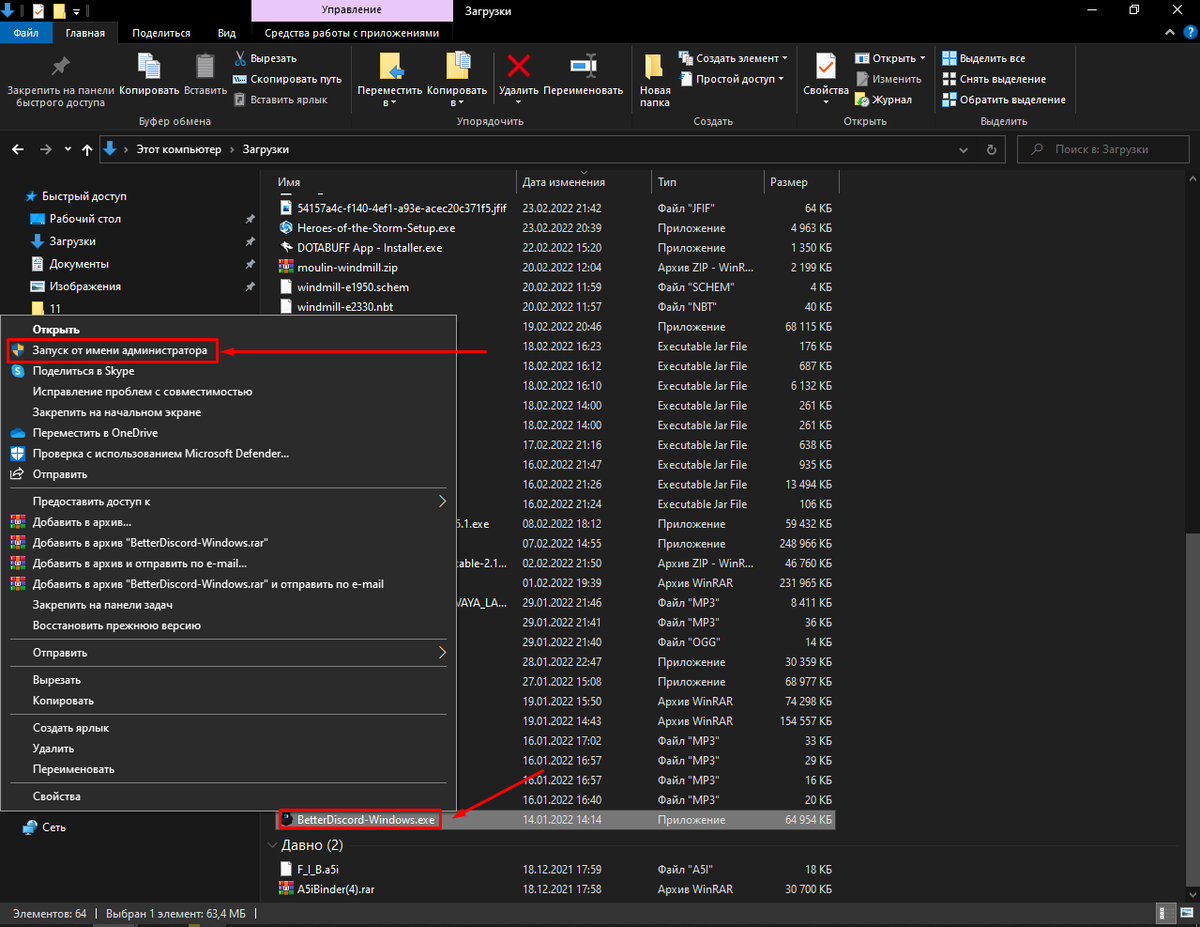Collapse the ribbon with the chevron
The width and height of the screenshot is (1200, 927).
(1171, 33)
